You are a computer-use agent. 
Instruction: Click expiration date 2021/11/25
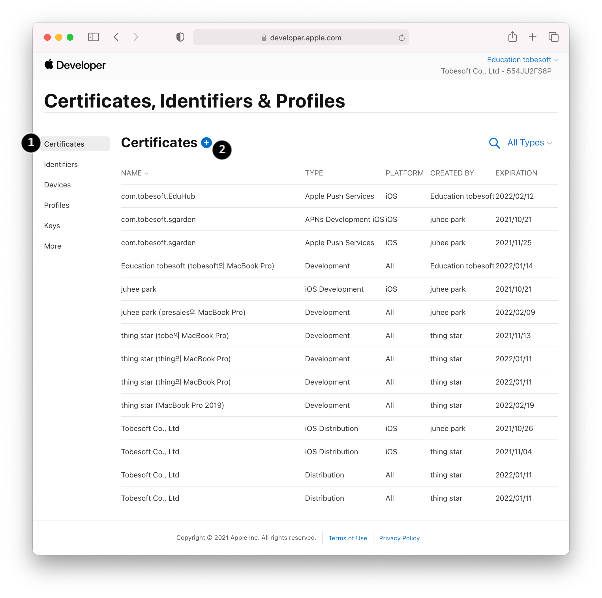pyautogui.click(x=513, y=243)
